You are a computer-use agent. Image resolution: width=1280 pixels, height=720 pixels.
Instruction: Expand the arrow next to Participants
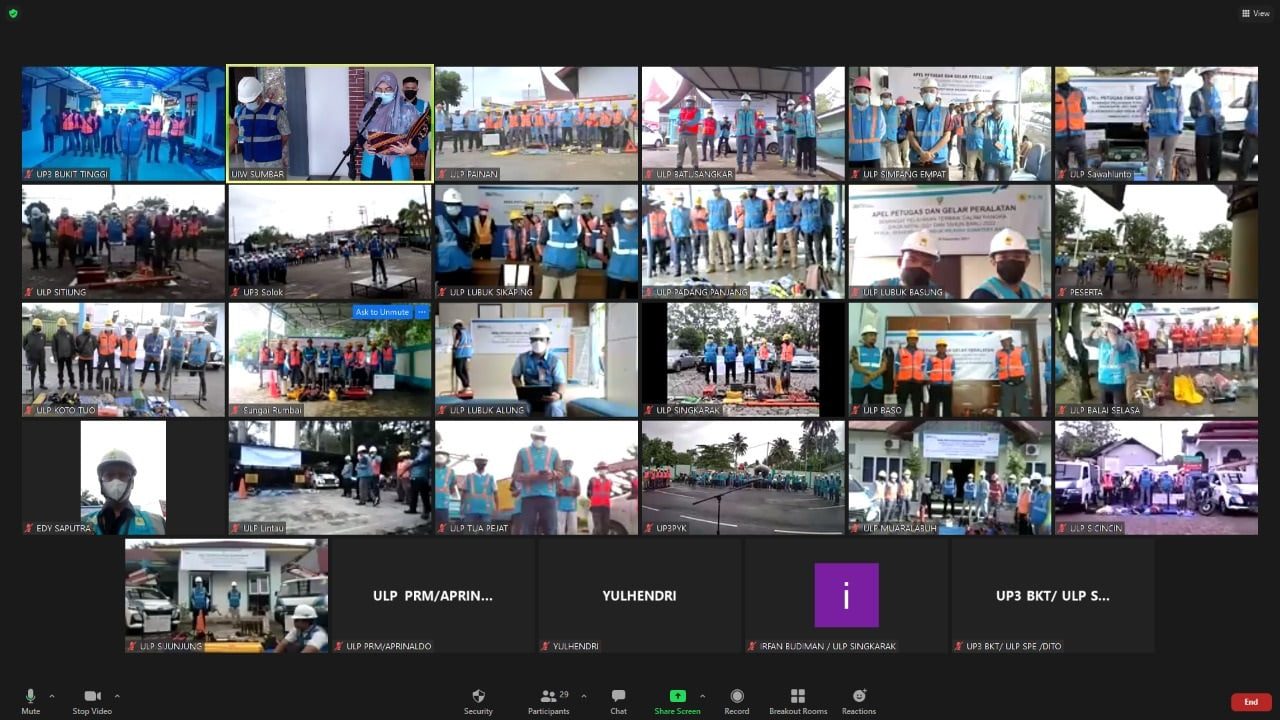pyautogui.click(x=584, y=696)
